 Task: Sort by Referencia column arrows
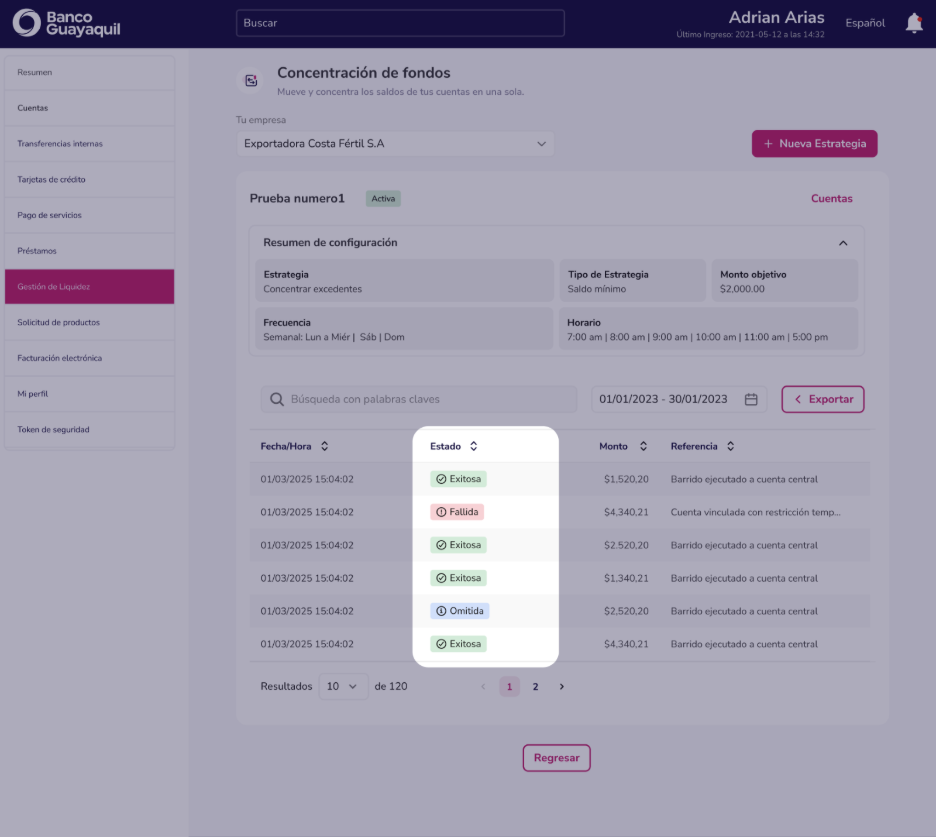coord(730,446)
